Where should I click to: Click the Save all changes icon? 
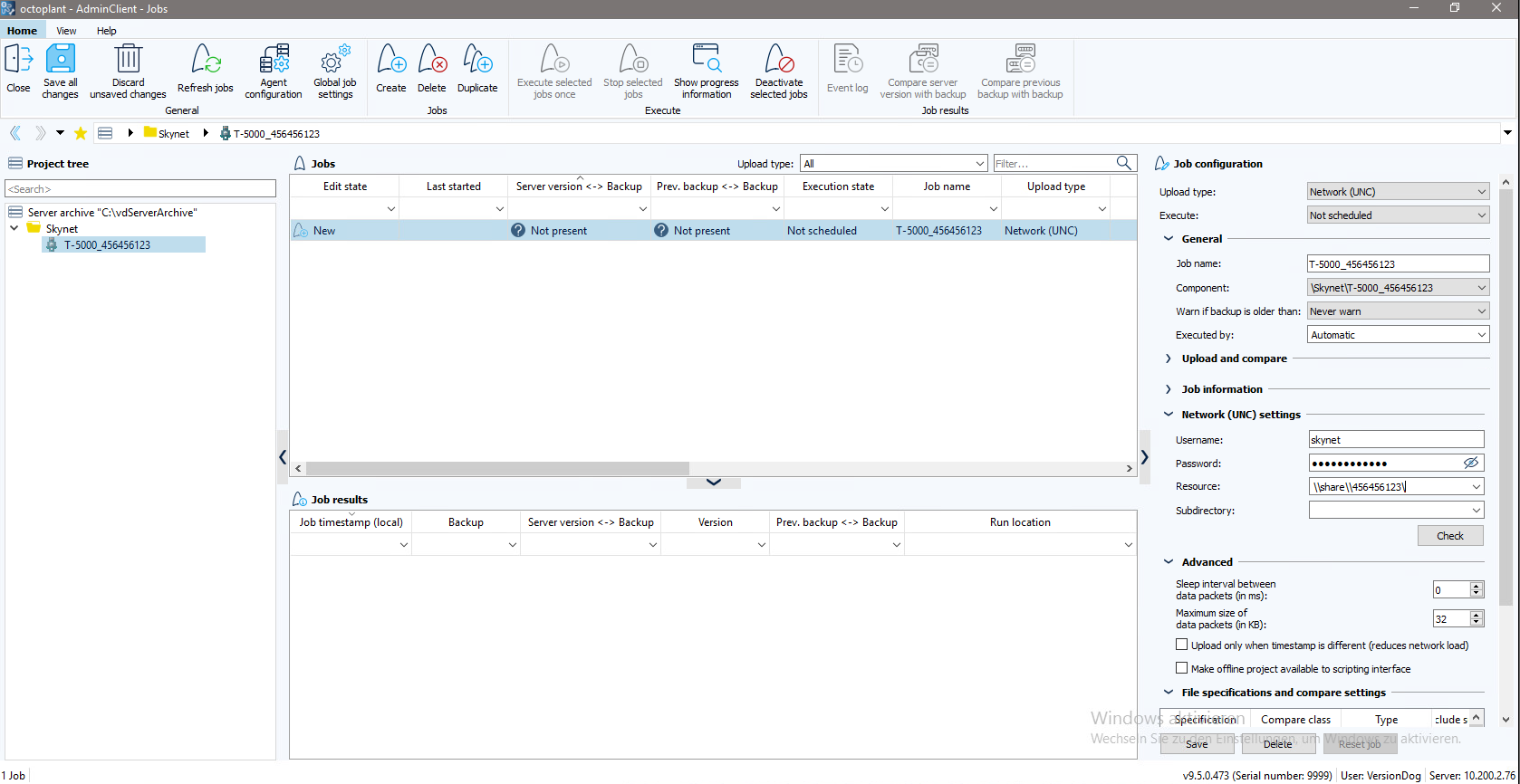(x=61, y=60)
